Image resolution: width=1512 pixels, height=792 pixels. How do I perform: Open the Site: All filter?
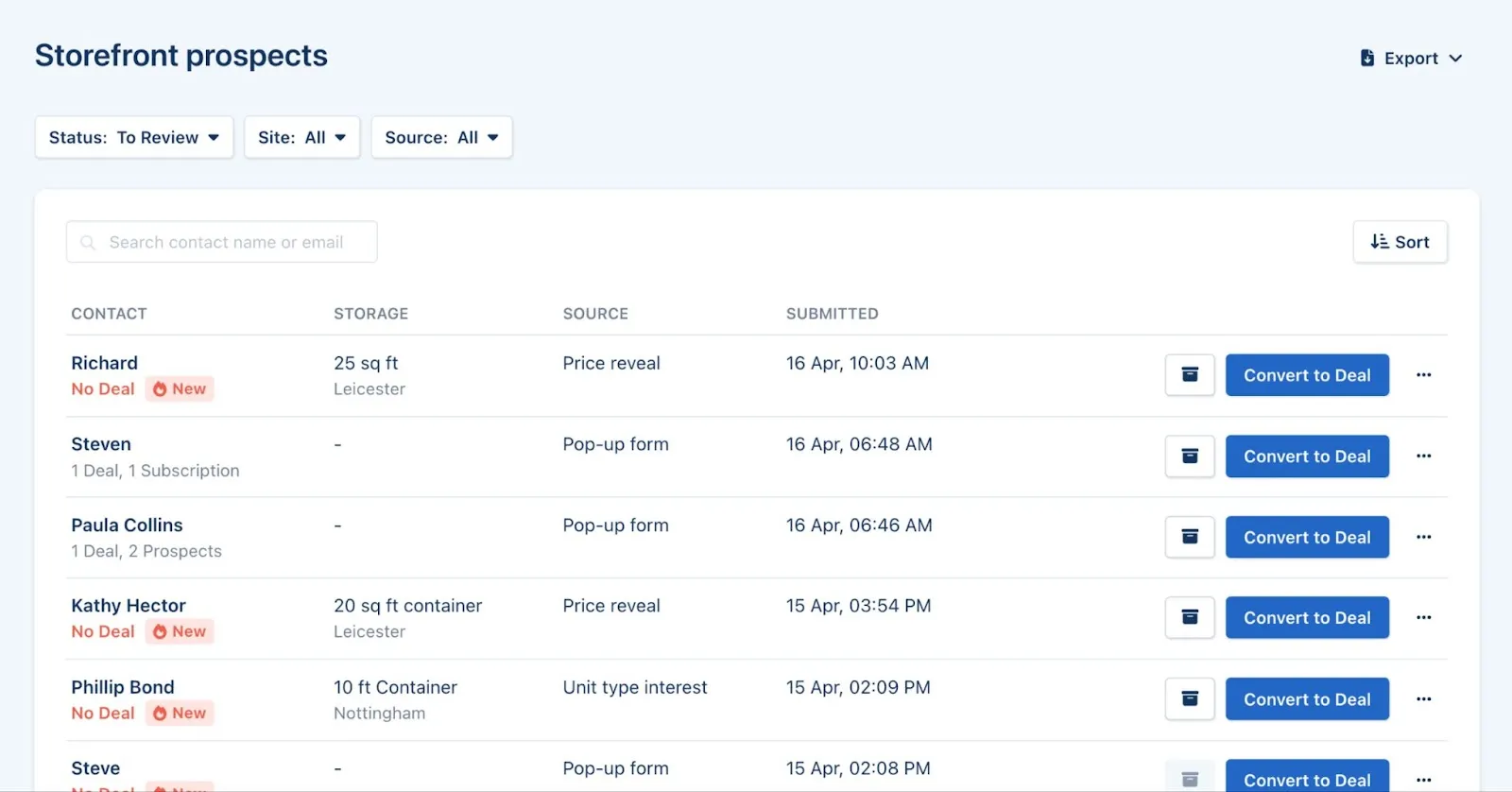pos(302,138)
